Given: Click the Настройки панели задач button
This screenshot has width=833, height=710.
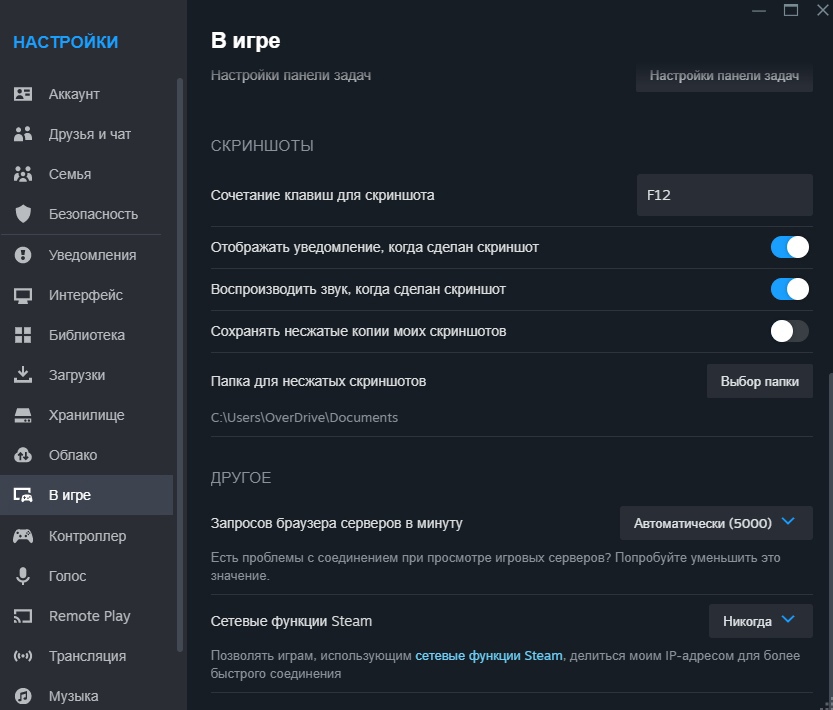Looking at the screenshot, I should [724, 76].
